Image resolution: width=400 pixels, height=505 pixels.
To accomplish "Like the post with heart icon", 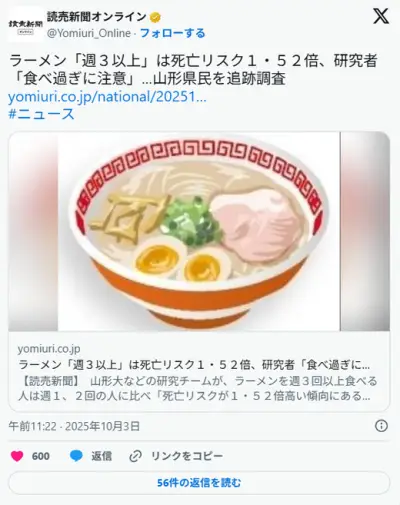I will (x=17, y=456).
